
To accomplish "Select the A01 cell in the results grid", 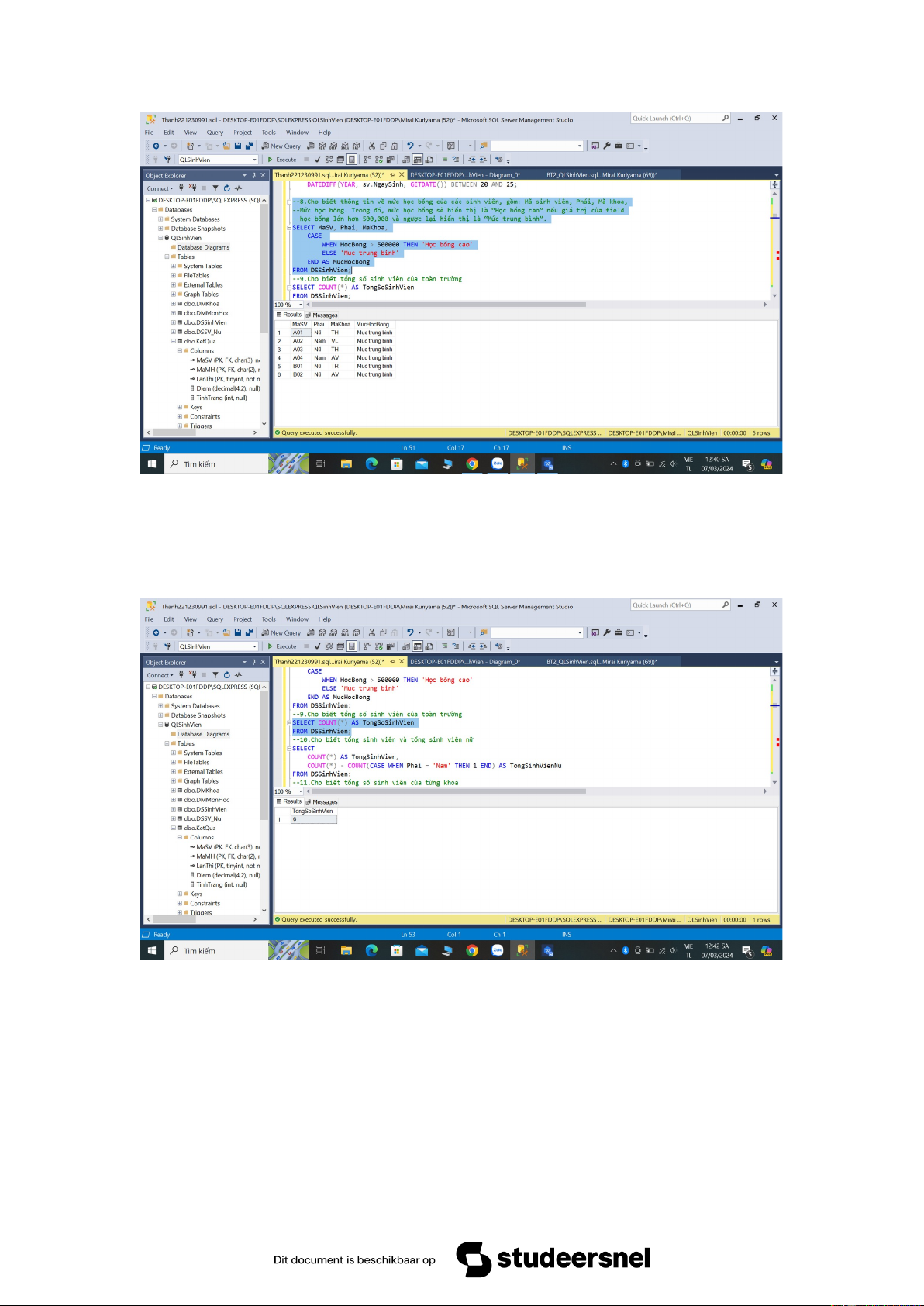I will click(300, 333).
